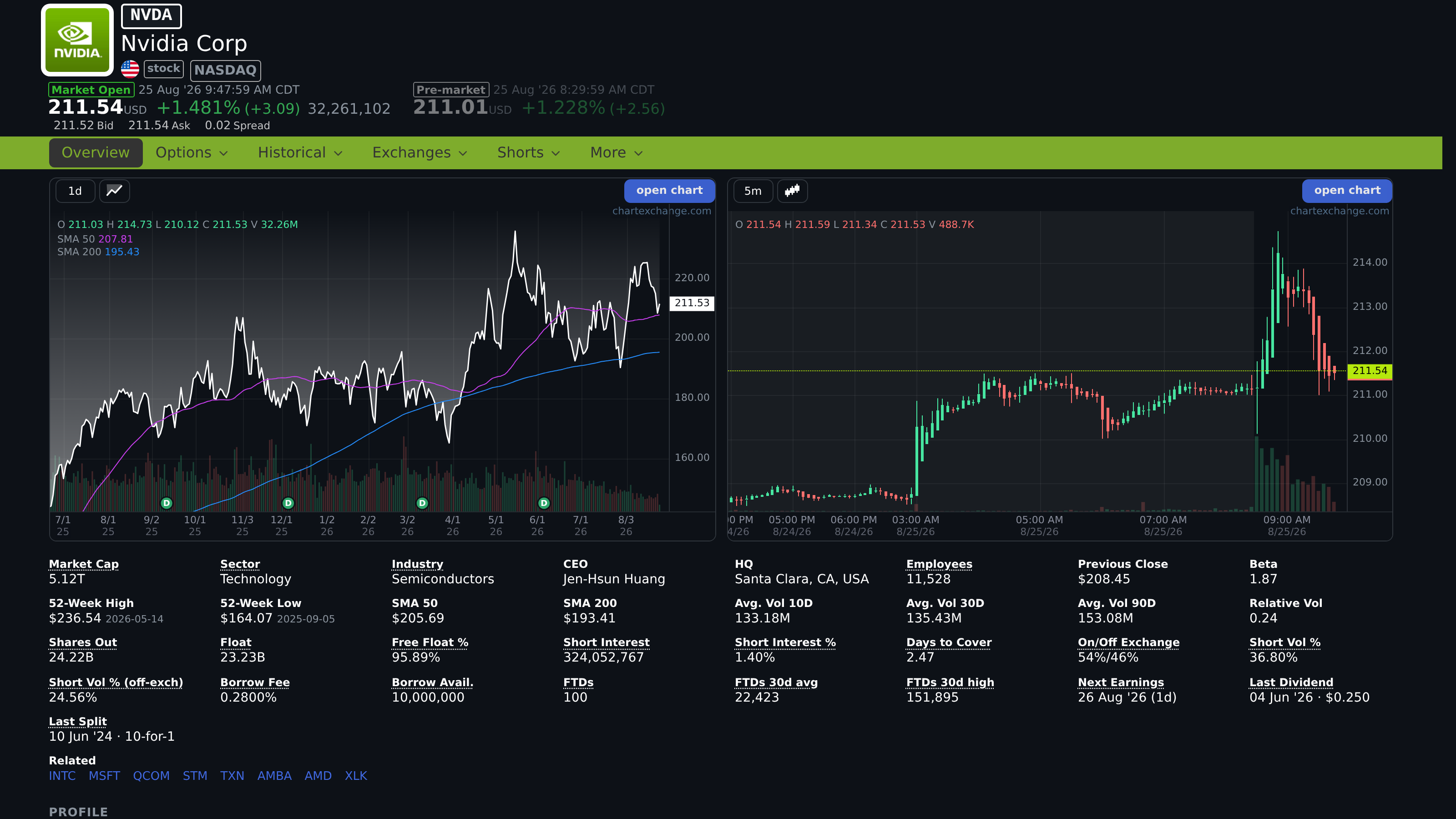Image resolution: width=1456 pixels, height=819 pixels.
Task: Open related ticker XLK
Action: click(x=356, y=775)
